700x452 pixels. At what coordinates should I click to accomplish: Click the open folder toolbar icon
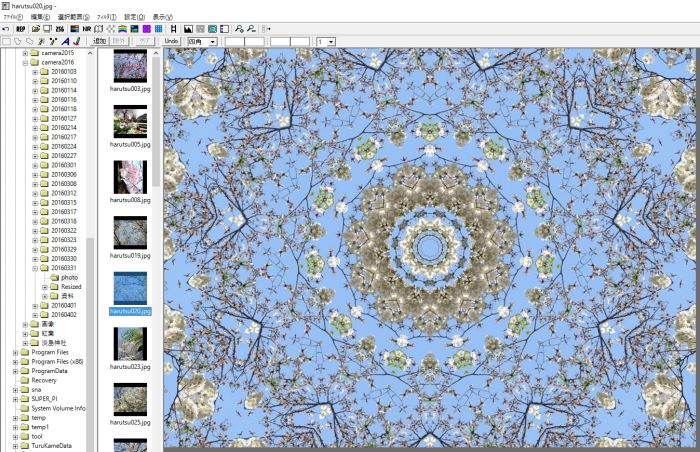coord(35,29)
